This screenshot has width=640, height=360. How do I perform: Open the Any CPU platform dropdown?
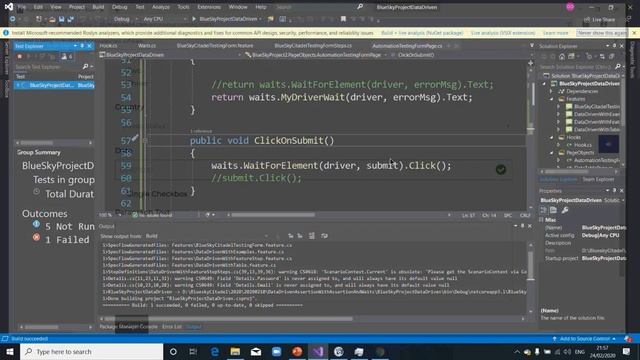click(x=164, y=19)
